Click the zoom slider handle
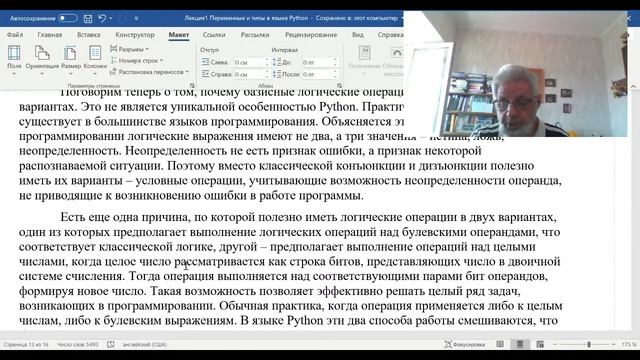 (589, 344)
